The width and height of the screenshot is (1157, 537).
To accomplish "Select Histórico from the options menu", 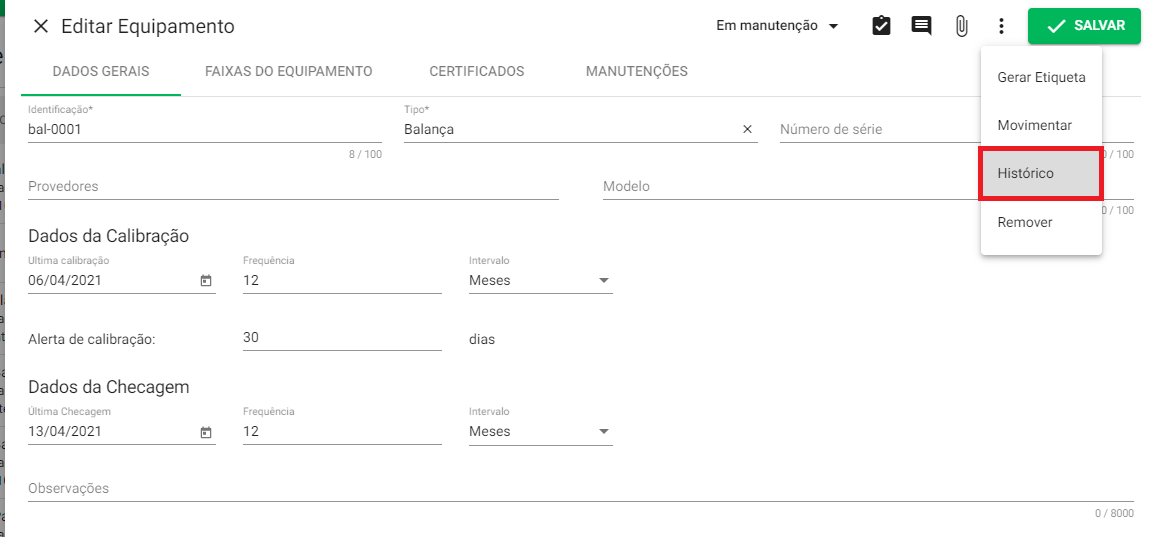I will tap(1041, 173).
